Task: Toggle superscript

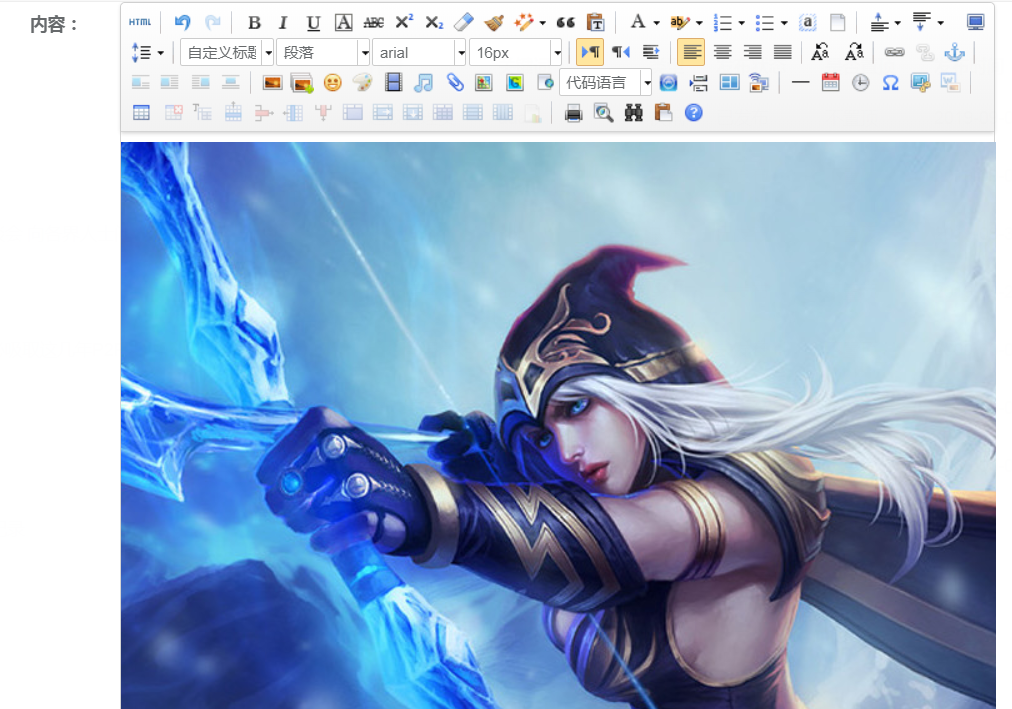Action: coord(404,23)
